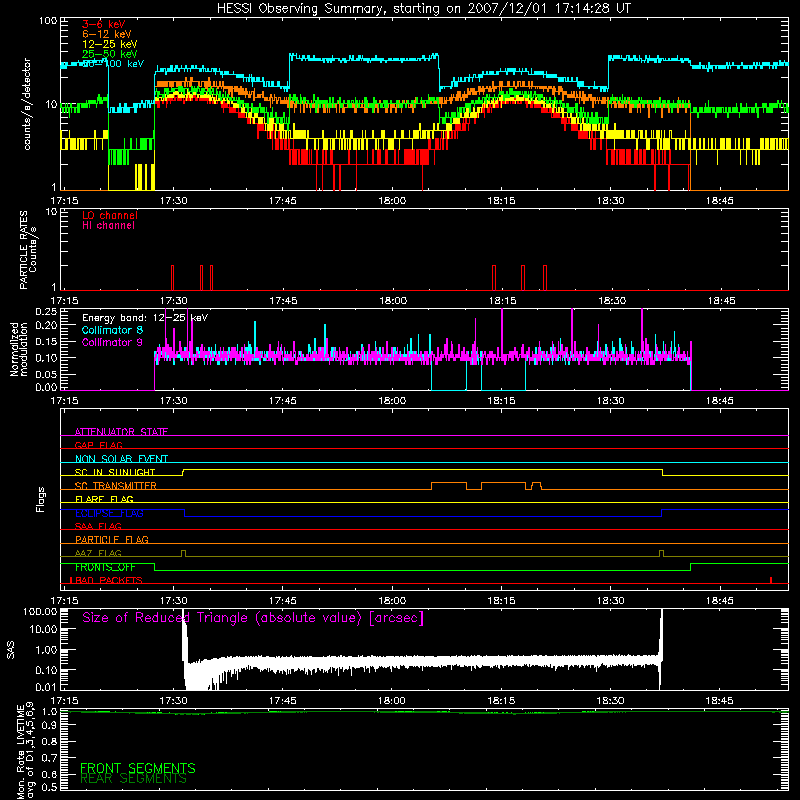Click the red BAD_PACKETS mark near plot end
800x800 pixels.
(771, 580)
